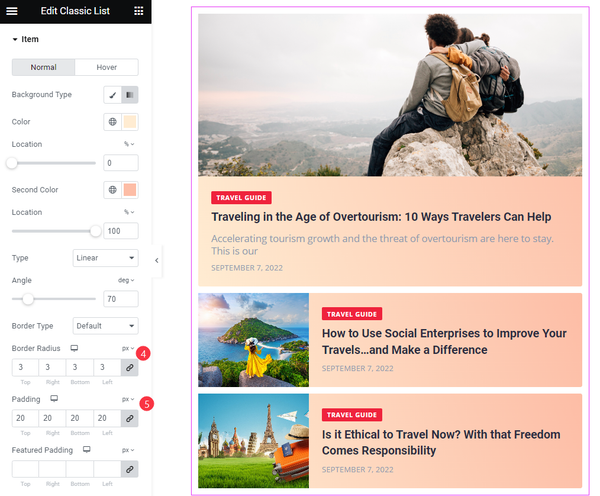The image size is (600, 496).
Task: Select the classic brush background type
Action: pos(112,95)
